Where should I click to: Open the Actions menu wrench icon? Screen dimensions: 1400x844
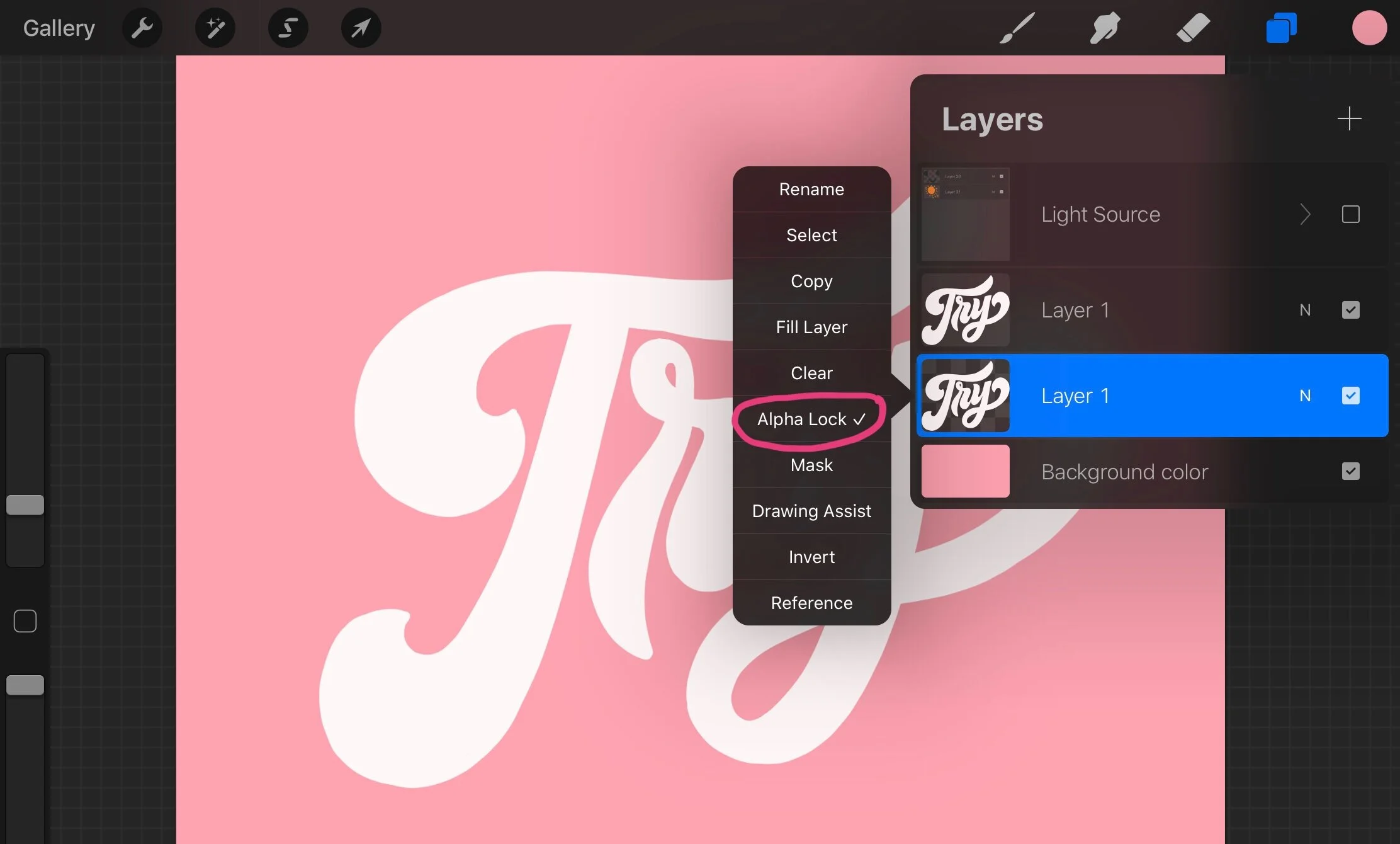(x=142, y=27)
